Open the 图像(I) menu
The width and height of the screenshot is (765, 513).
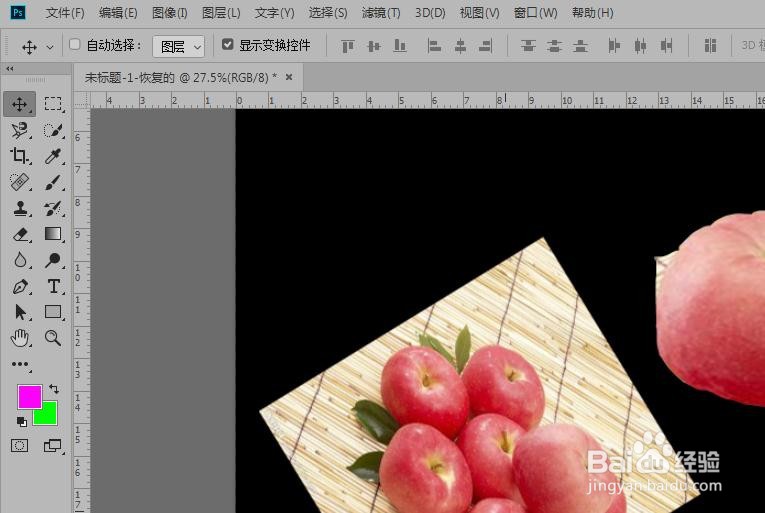coord(170,13)
